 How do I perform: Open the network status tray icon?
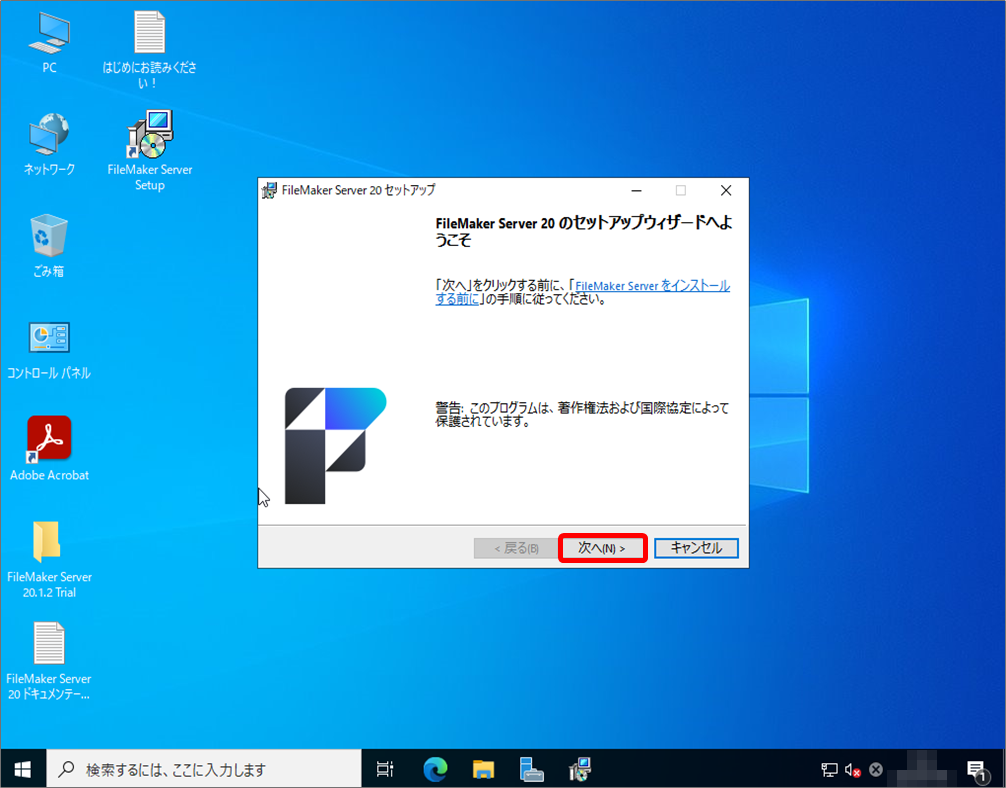point(829,769)
